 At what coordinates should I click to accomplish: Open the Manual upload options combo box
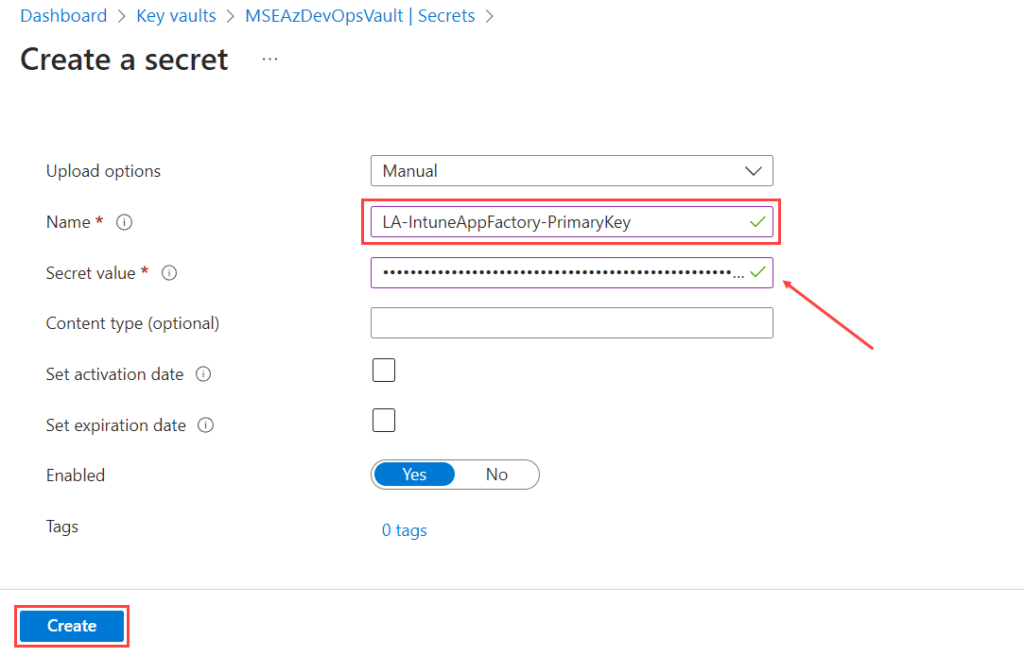click(x=571, y=171)
